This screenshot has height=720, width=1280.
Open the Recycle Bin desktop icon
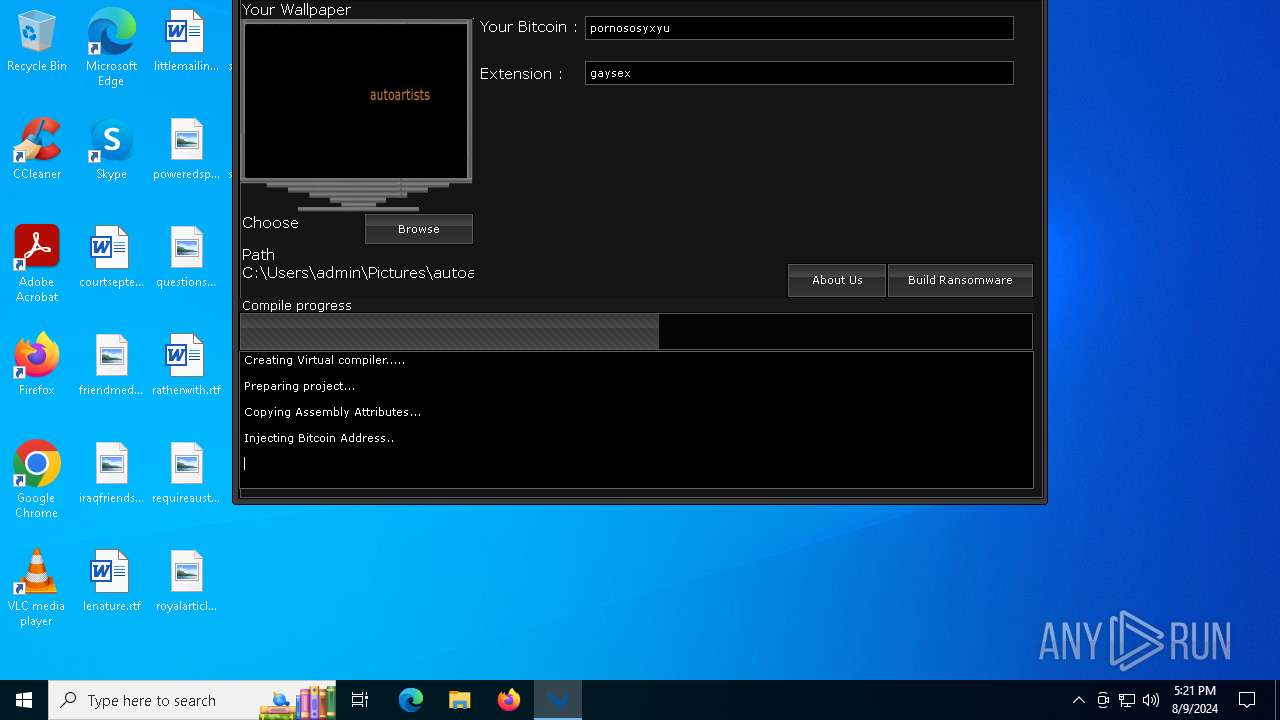click(x=37, y=42)
